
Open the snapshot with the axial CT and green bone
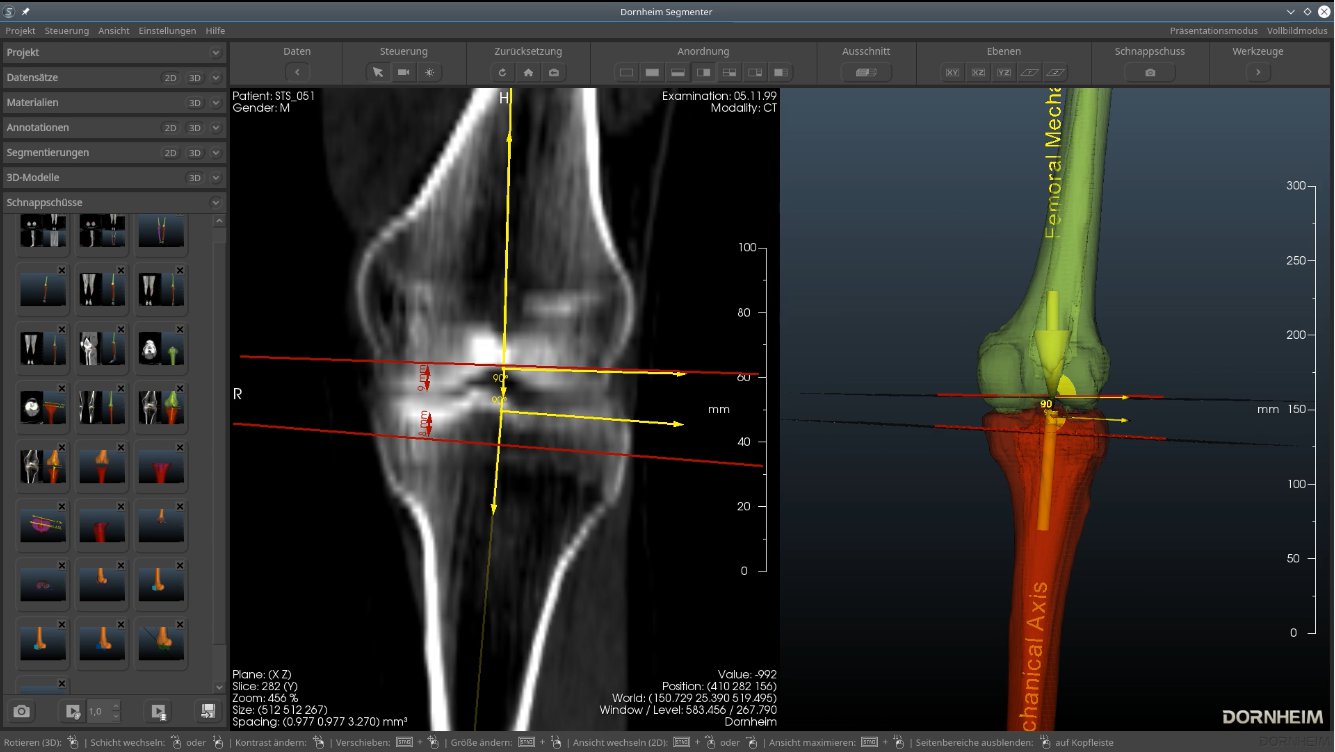point(161,350)
